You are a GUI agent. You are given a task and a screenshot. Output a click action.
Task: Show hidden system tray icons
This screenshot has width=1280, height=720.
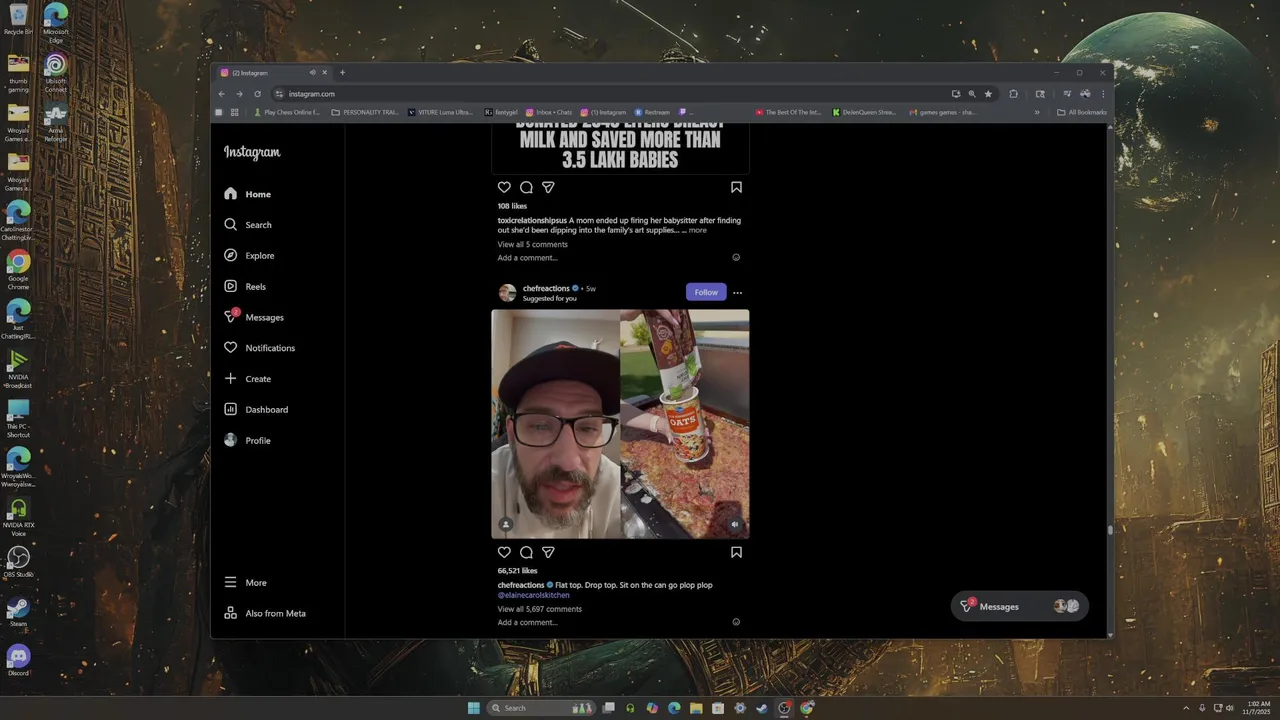1186,708
